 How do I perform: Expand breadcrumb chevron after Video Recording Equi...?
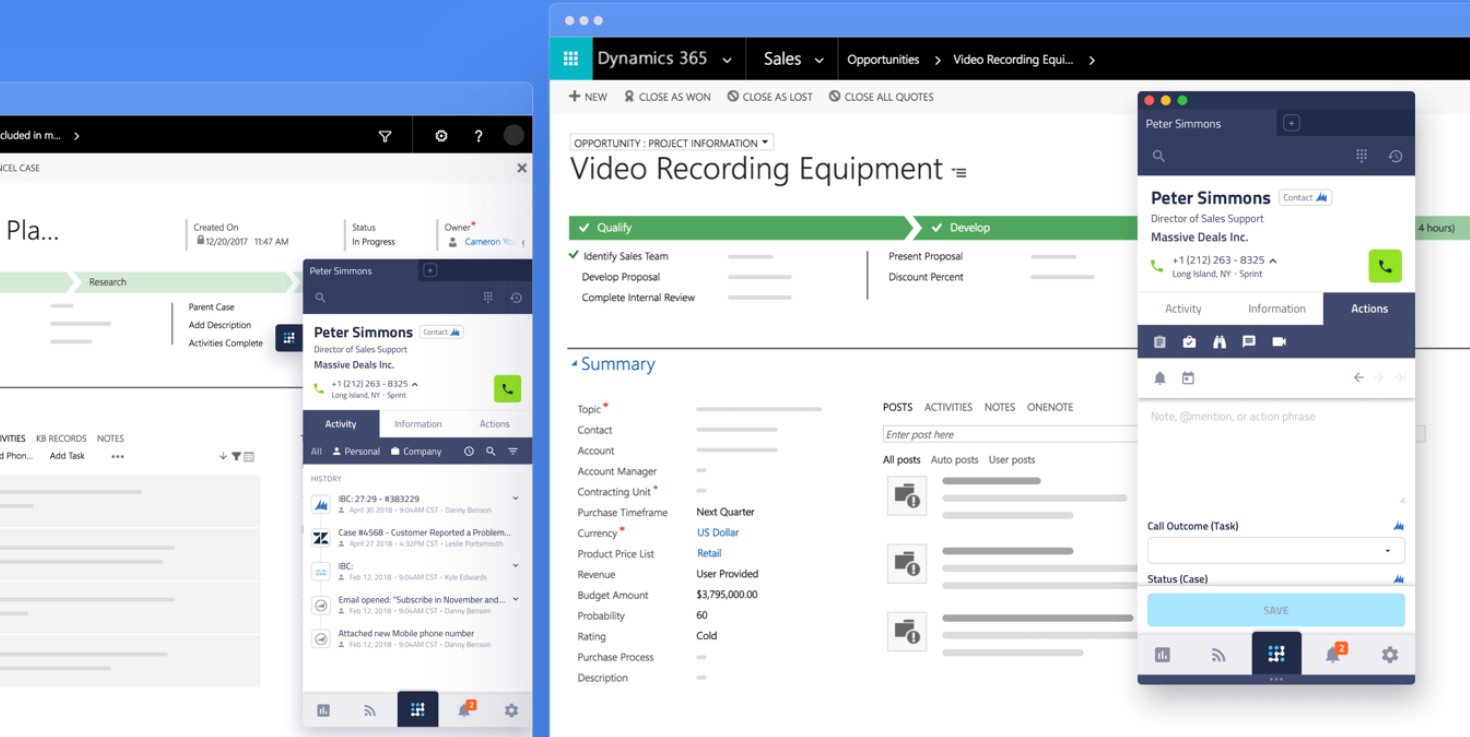(1092, 60)
